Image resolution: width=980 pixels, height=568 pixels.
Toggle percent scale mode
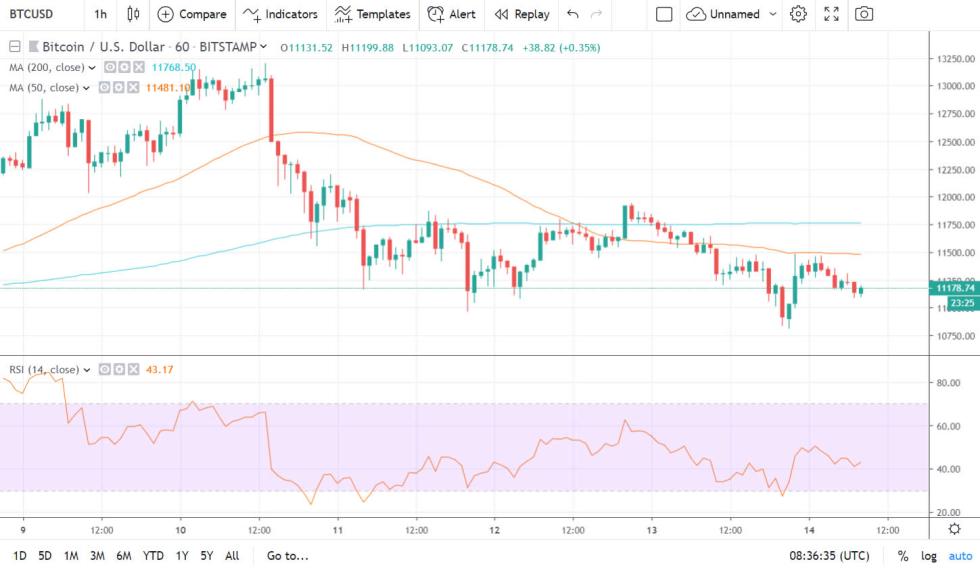point(903,556)
